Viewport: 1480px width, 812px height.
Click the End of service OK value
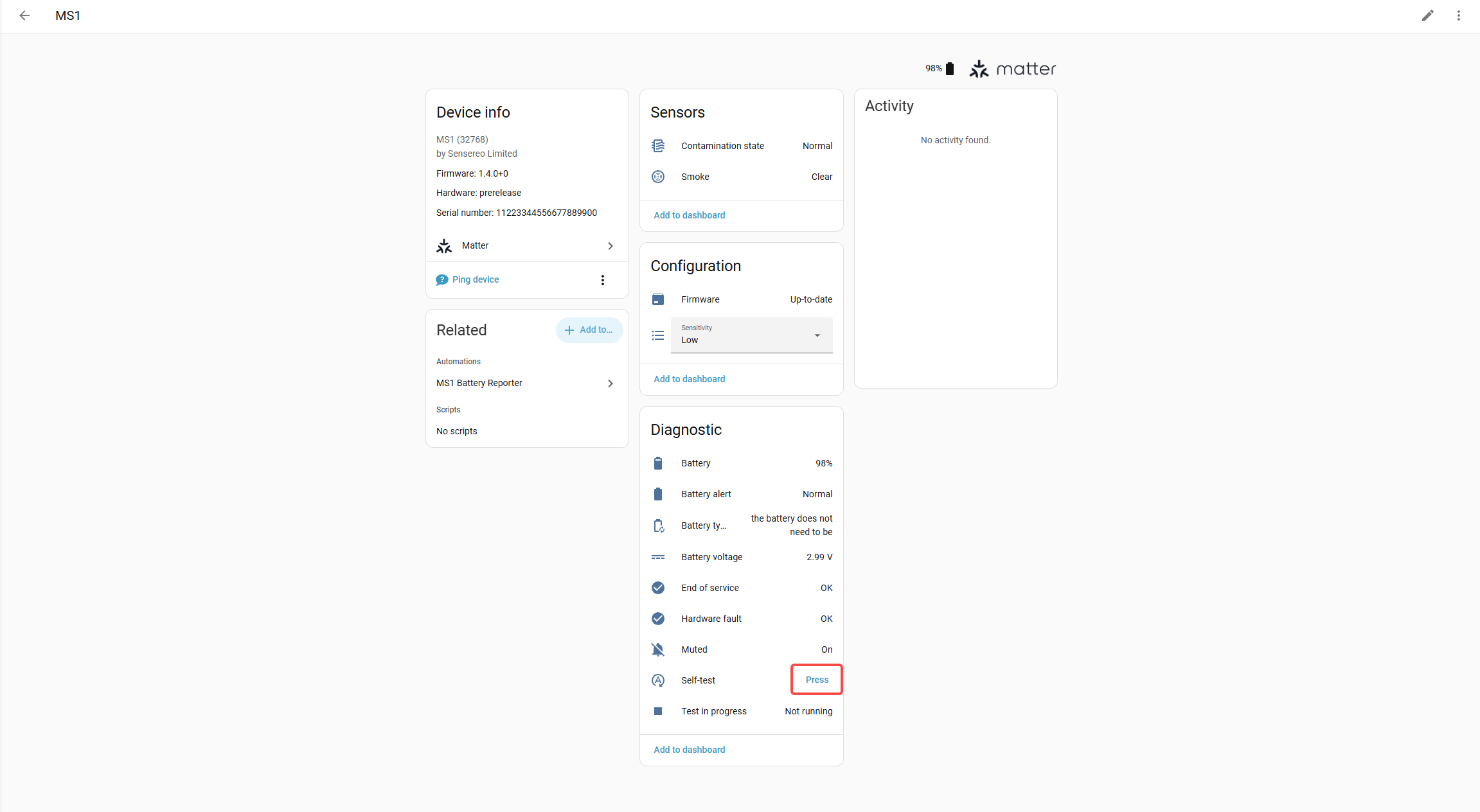click(x=826, y=588)
